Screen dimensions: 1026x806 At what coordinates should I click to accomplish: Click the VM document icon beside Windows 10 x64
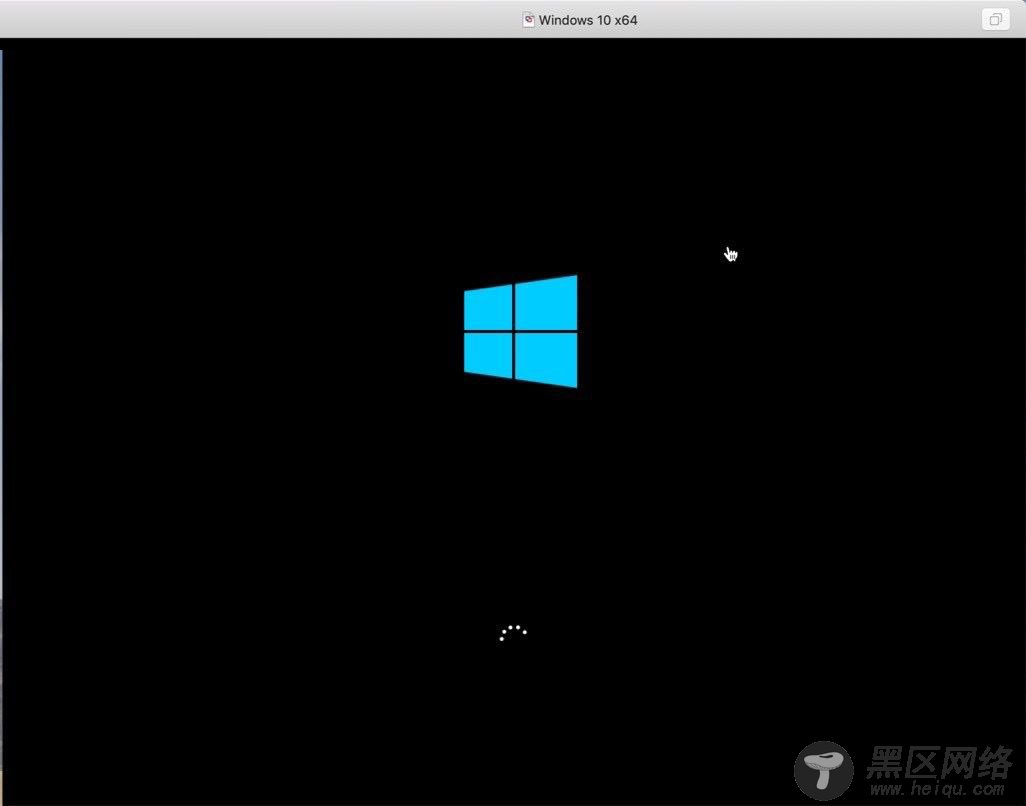(x=528, y=20)
